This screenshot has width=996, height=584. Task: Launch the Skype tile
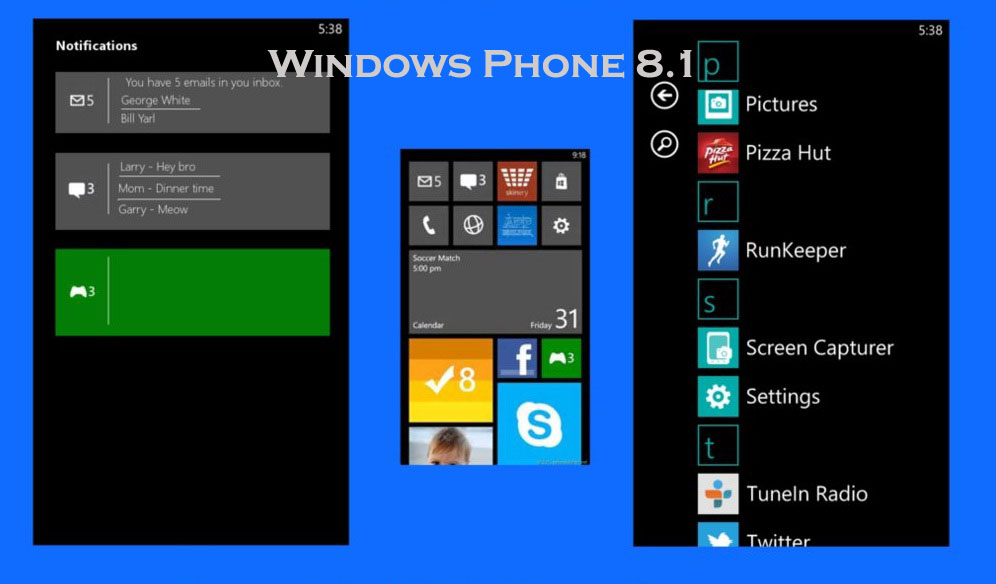tap(539, 423)
